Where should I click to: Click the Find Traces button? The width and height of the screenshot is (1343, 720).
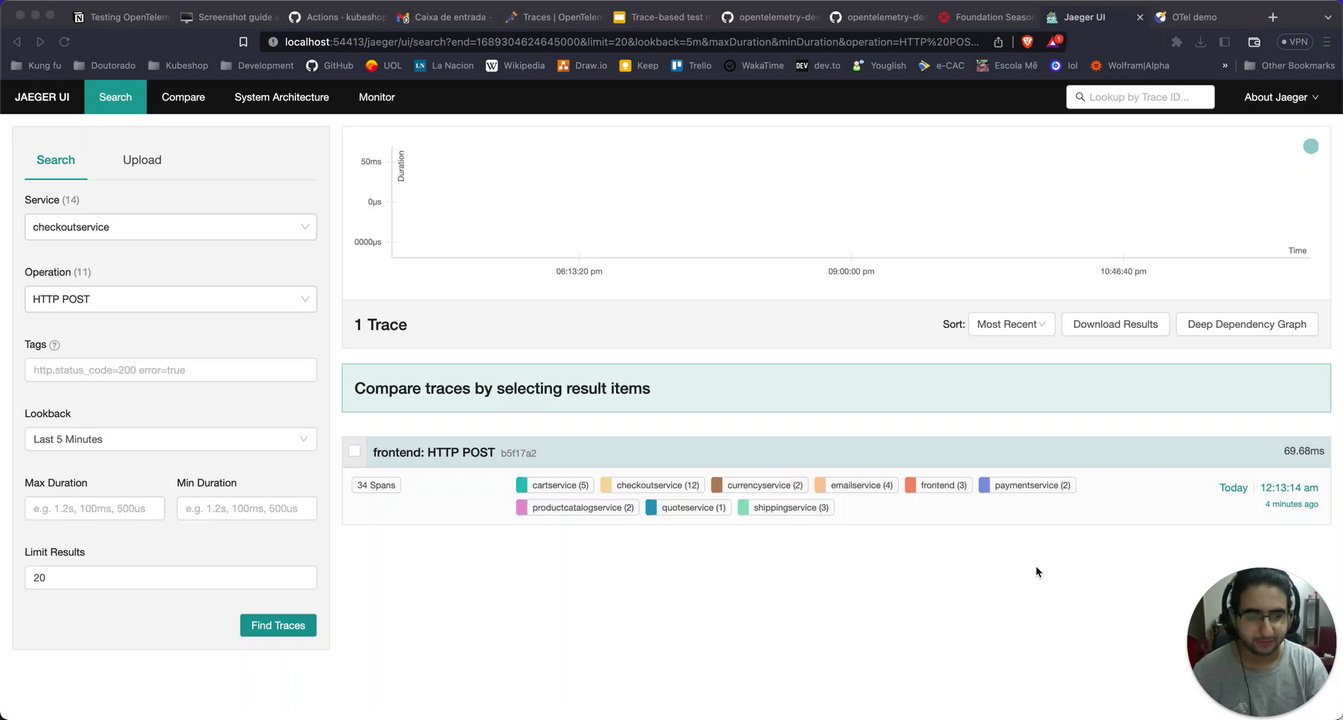point(278,625)
